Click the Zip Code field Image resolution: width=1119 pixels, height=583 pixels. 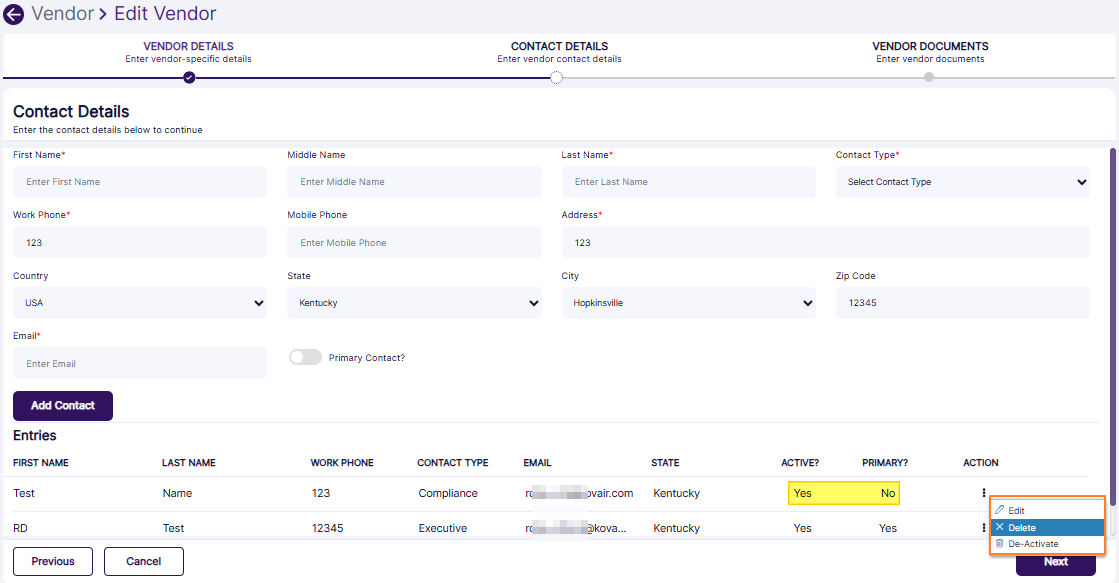962,303
